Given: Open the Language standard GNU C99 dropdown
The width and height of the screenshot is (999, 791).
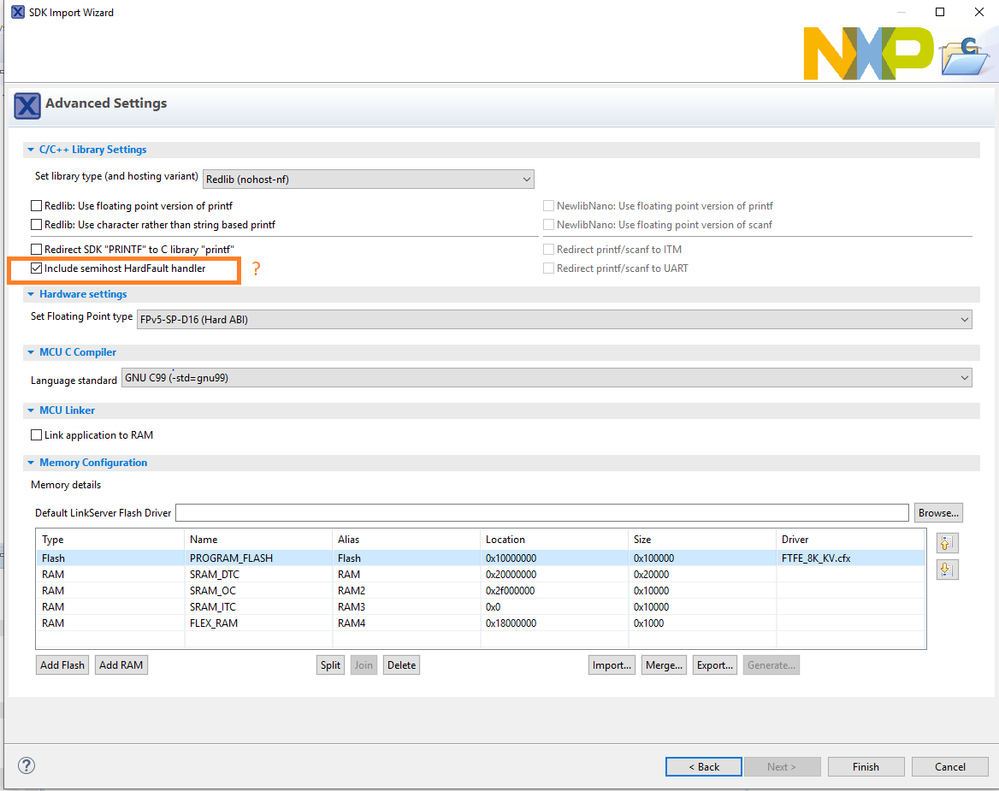Looking at the screenshot, I should click(547, 378).
